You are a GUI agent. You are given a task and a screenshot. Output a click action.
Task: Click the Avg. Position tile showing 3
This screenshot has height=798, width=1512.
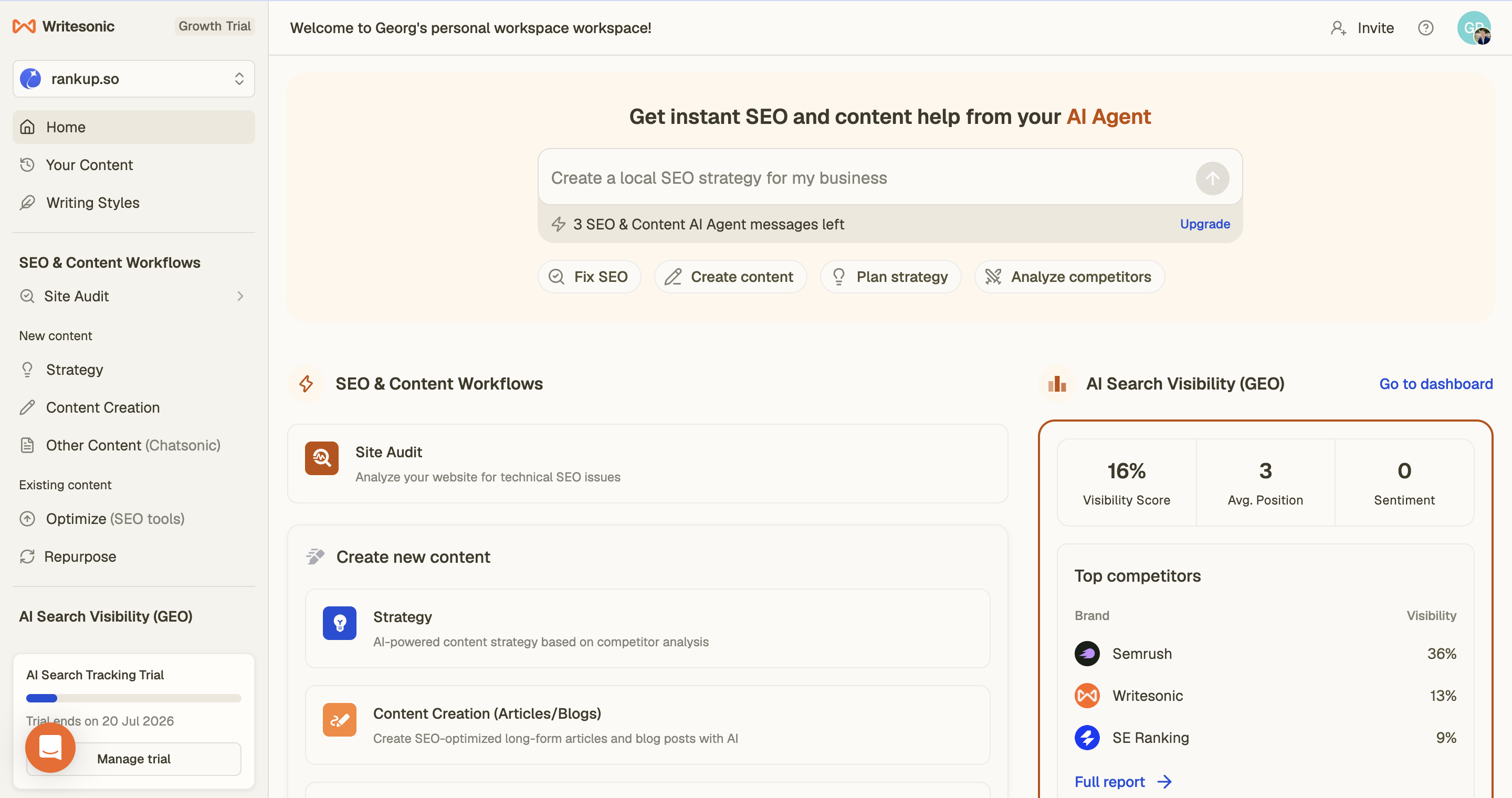point(1265,482)
